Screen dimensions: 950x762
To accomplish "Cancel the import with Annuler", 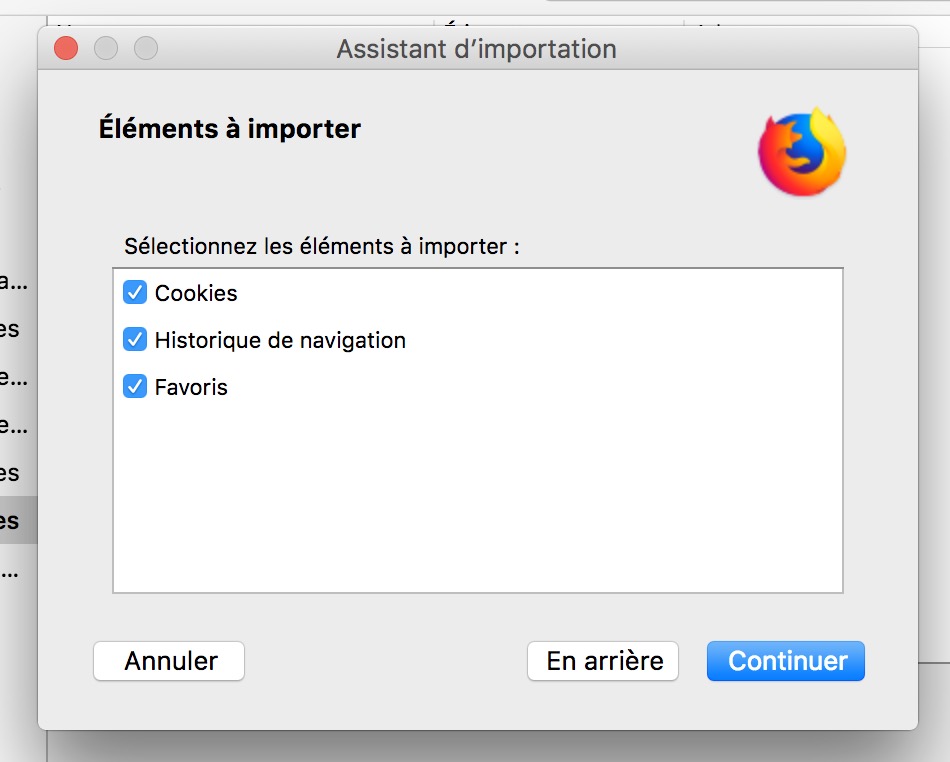I will point(169,661).
